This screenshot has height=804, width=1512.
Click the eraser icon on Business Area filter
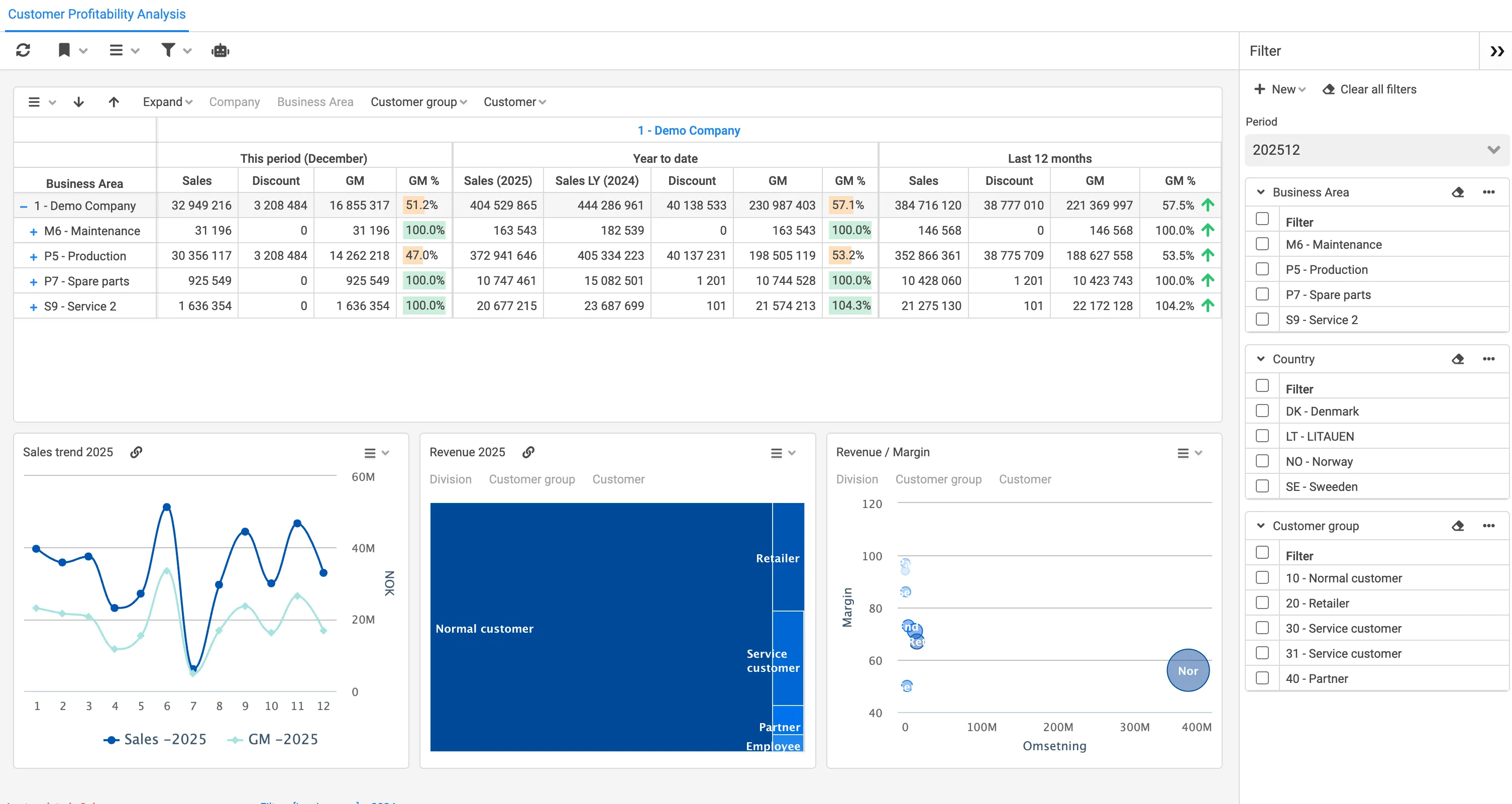tap(1458, 192)
